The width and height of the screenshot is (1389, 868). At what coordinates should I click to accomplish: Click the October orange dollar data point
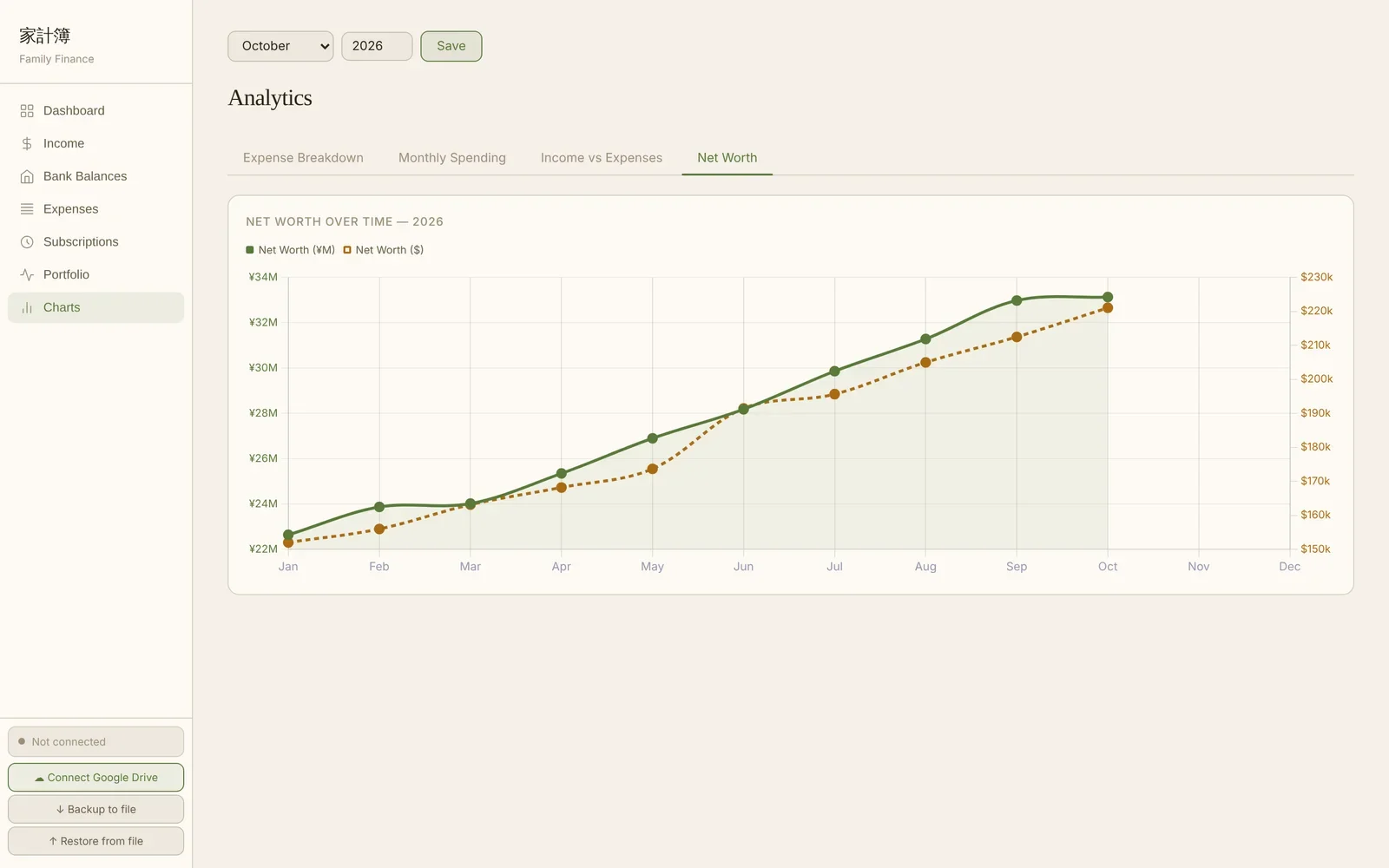tap(1108, 308)
